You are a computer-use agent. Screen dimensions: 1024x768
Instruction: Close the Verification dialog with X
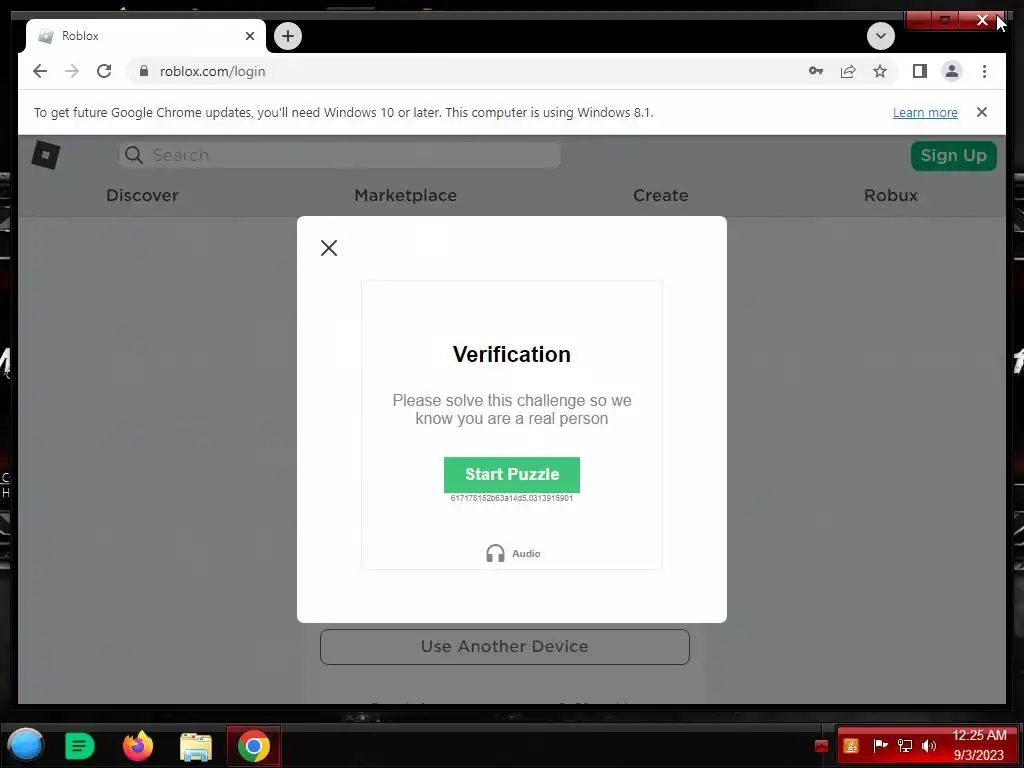329,248
